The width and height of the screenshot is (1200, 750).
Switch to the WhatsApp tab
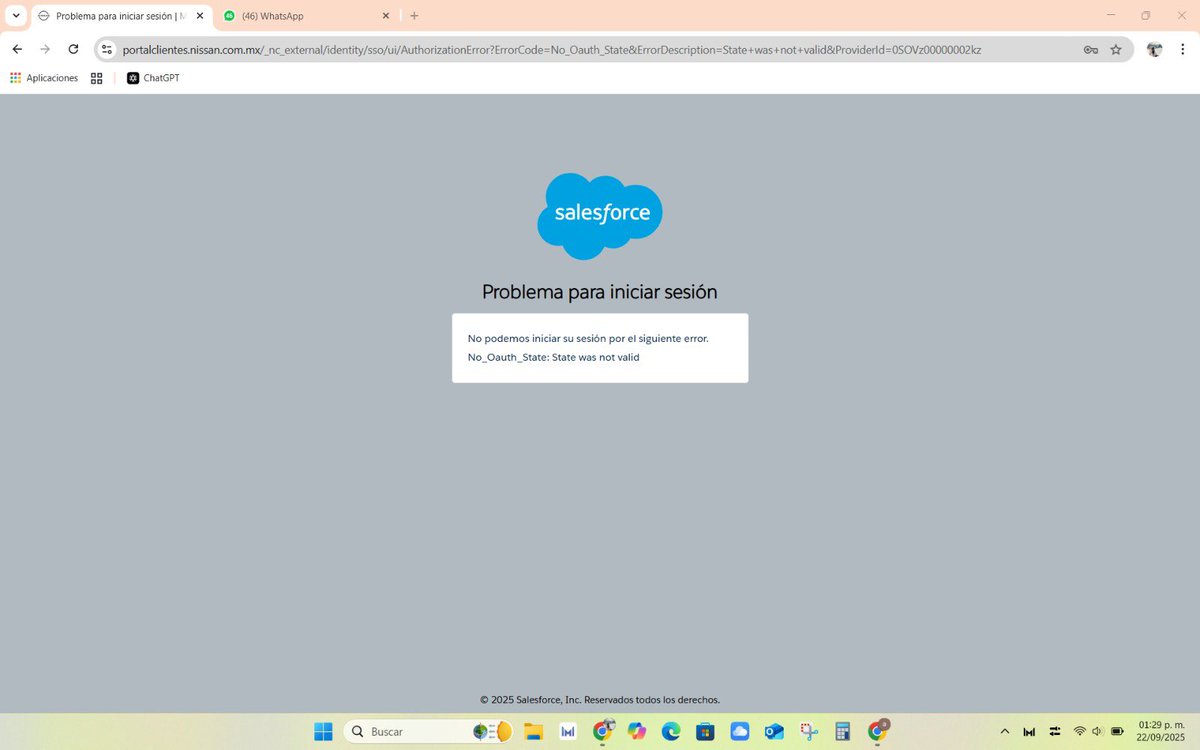[x=305, y=16]
